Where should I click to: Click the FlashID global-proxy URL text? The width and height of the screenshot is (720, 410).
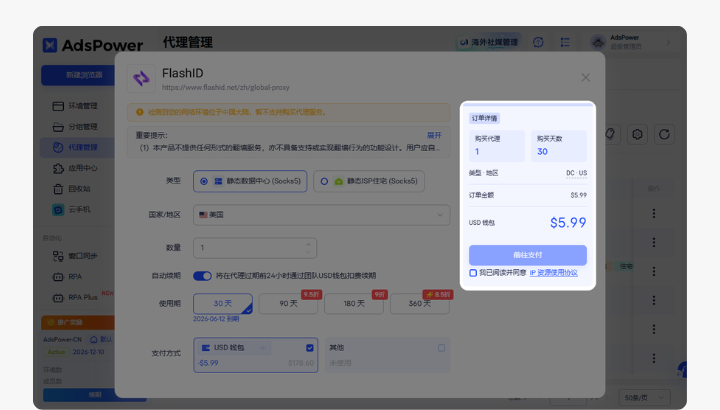225,87
